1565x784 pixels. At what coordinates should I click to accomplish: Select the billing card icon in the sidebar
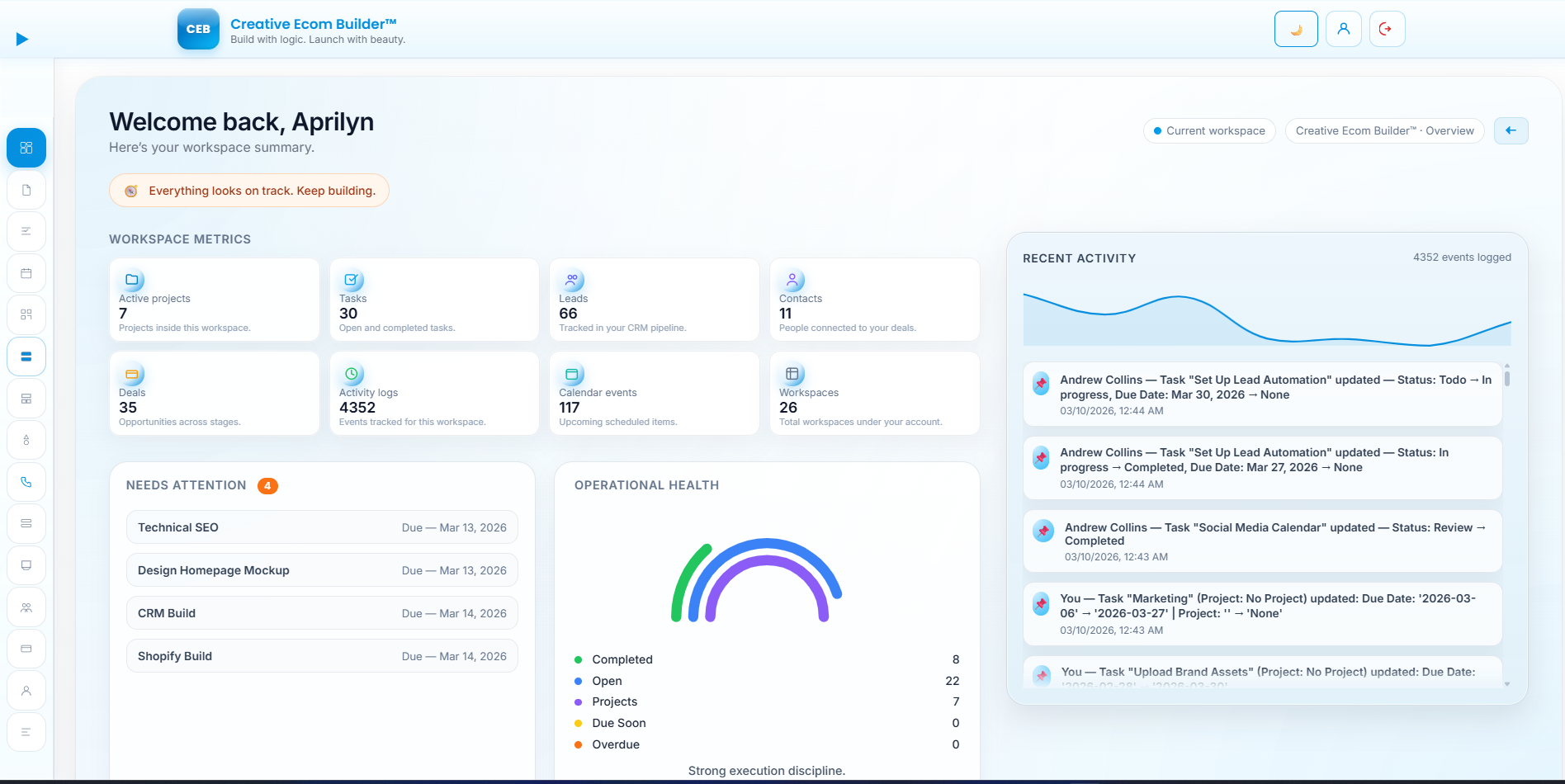coord(26,649)
